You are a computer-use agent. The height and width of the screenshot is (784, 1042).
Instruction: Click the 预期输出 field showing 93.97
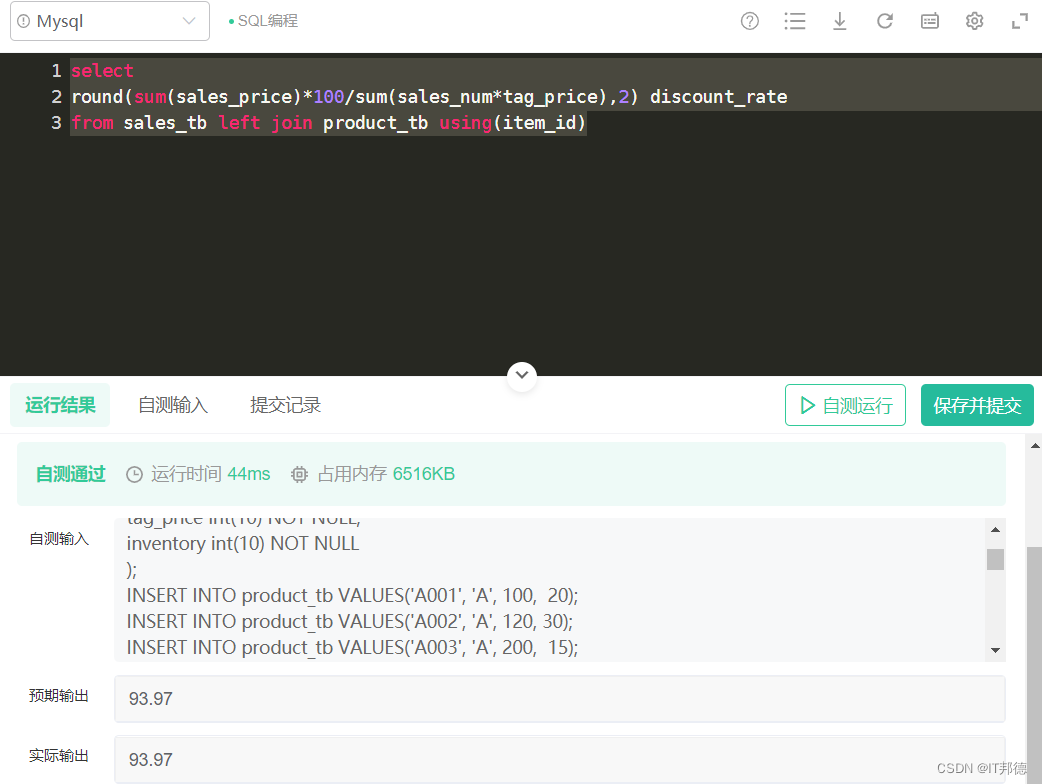coord(560,698)
